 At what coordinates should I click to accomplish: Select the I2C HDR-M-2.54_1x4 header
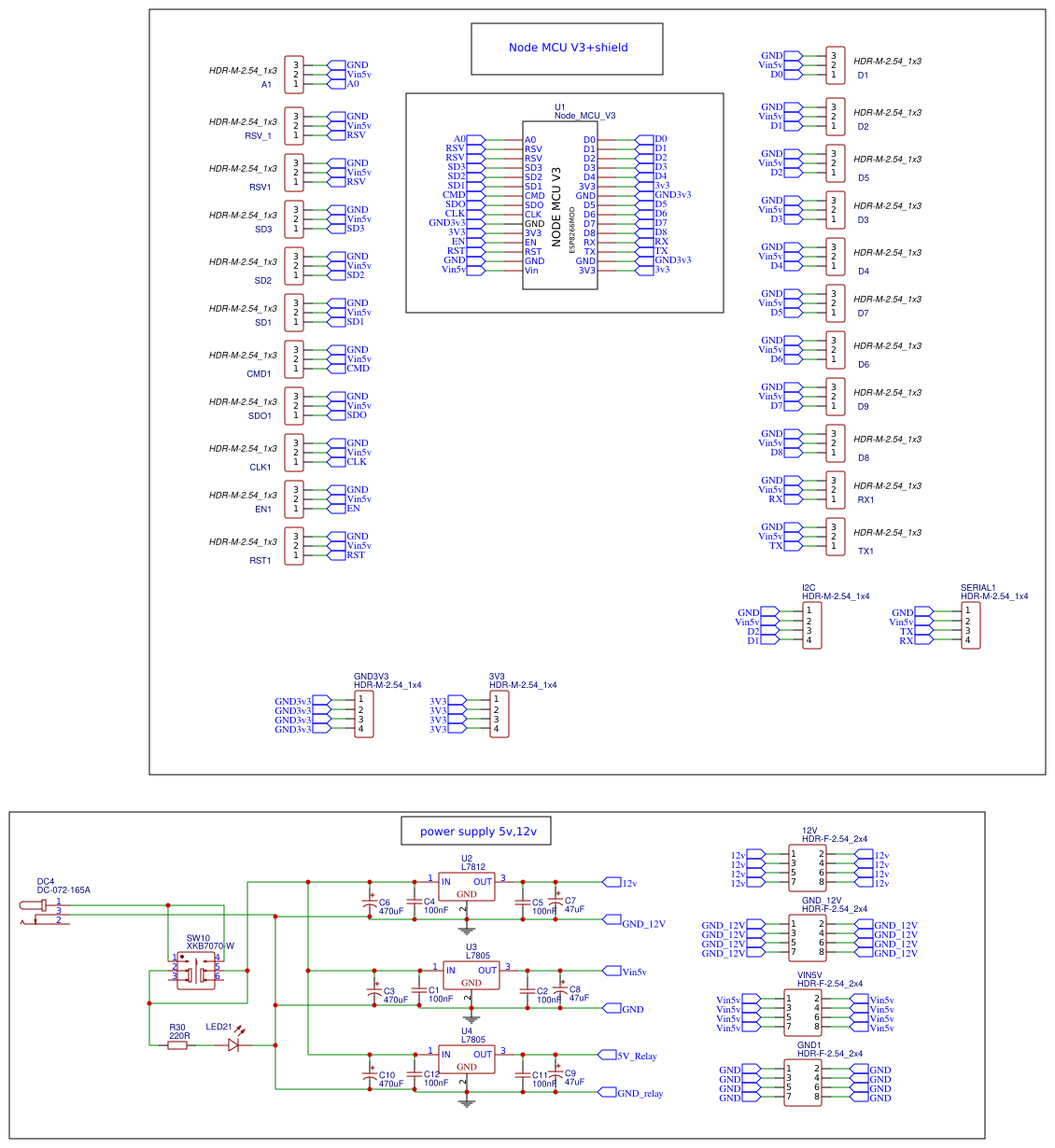pyautogui.click(x=810, y=625)
